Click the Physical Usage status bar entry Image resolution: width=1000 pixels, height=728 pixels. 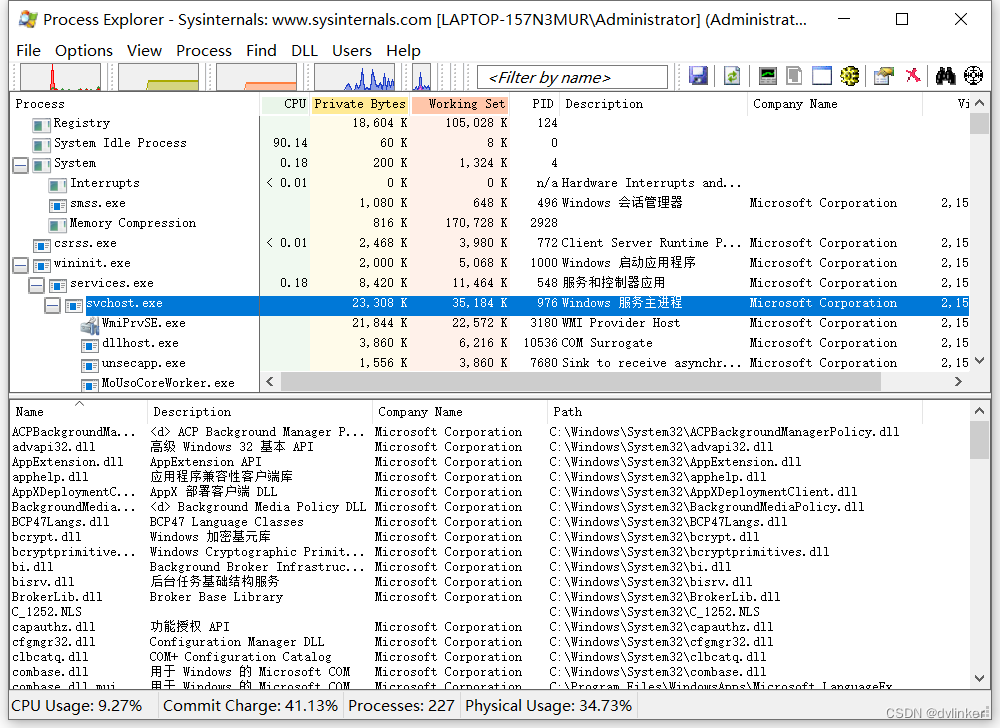coord(548,706)
